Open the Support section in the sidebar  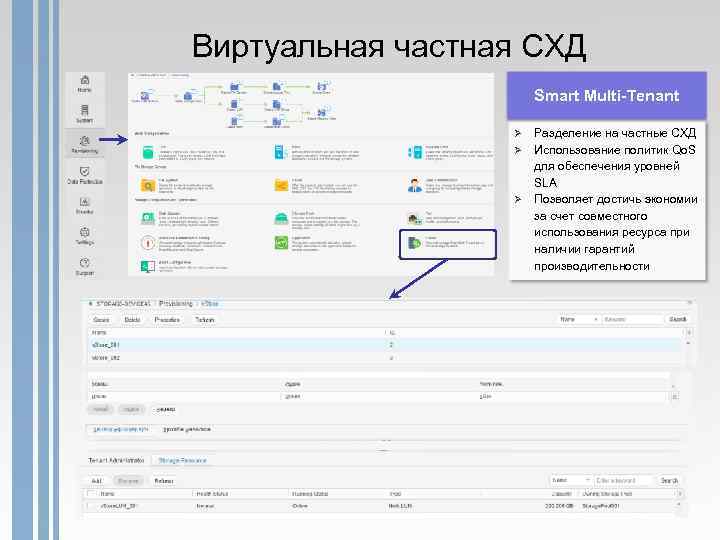tap(84, 267)
